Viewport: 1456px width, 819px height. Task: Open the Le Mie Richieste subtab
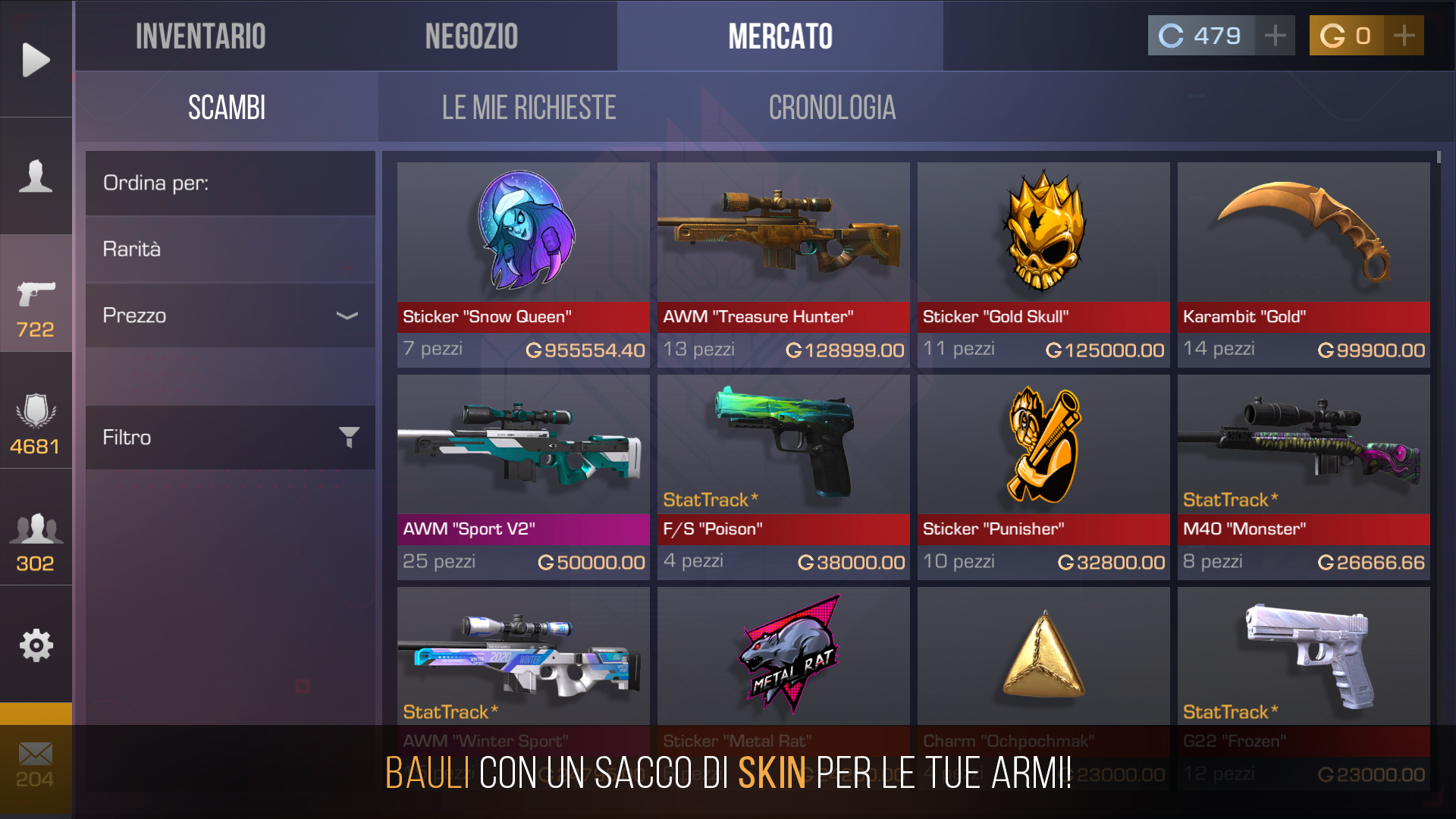(x=529, y=108)
